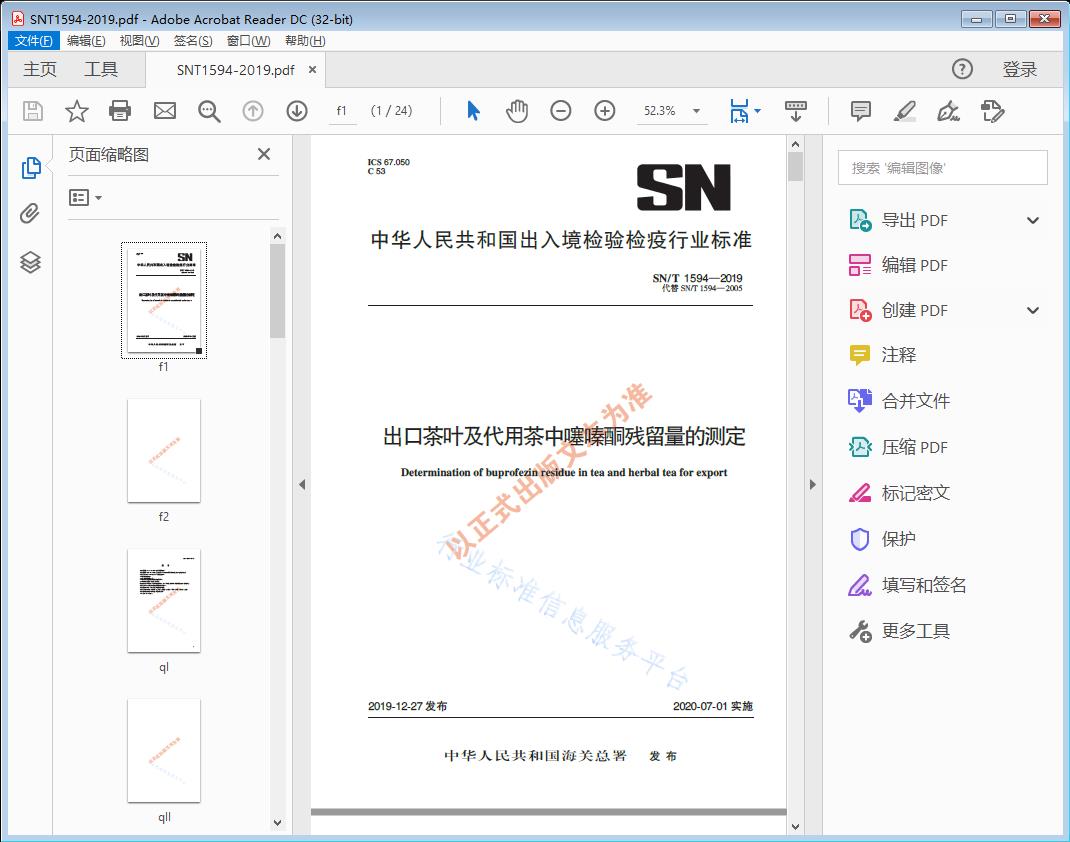Open the 视图(V) menu
1070x842 pixels.
139,41
